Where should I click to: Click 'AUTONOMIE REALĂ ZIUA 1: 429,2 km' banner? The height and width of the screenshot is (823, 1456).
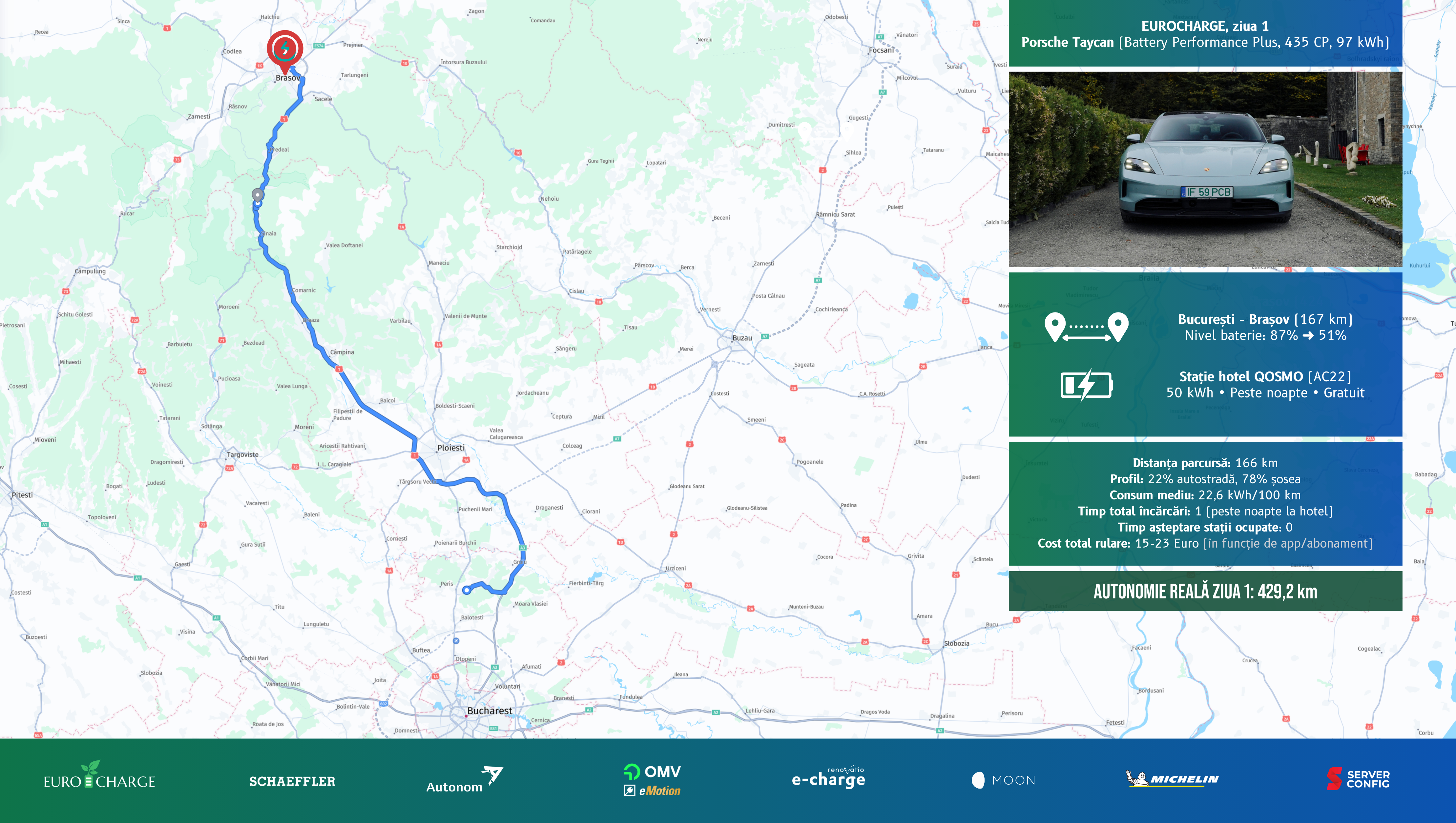pos(1205,591)
